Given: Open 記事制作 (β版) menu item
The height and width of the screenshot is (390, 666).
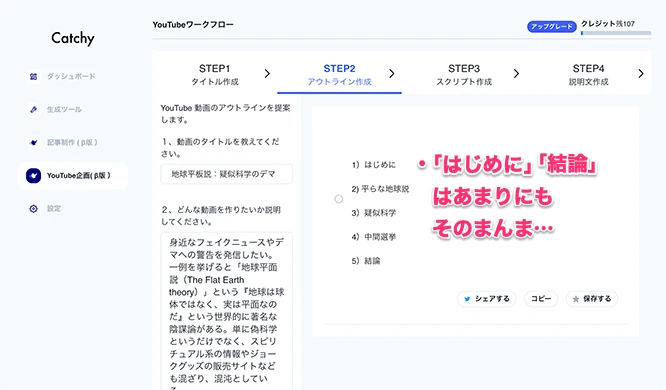Looking at the screenshot, I should pyautogui.click(x=72, y=142).
